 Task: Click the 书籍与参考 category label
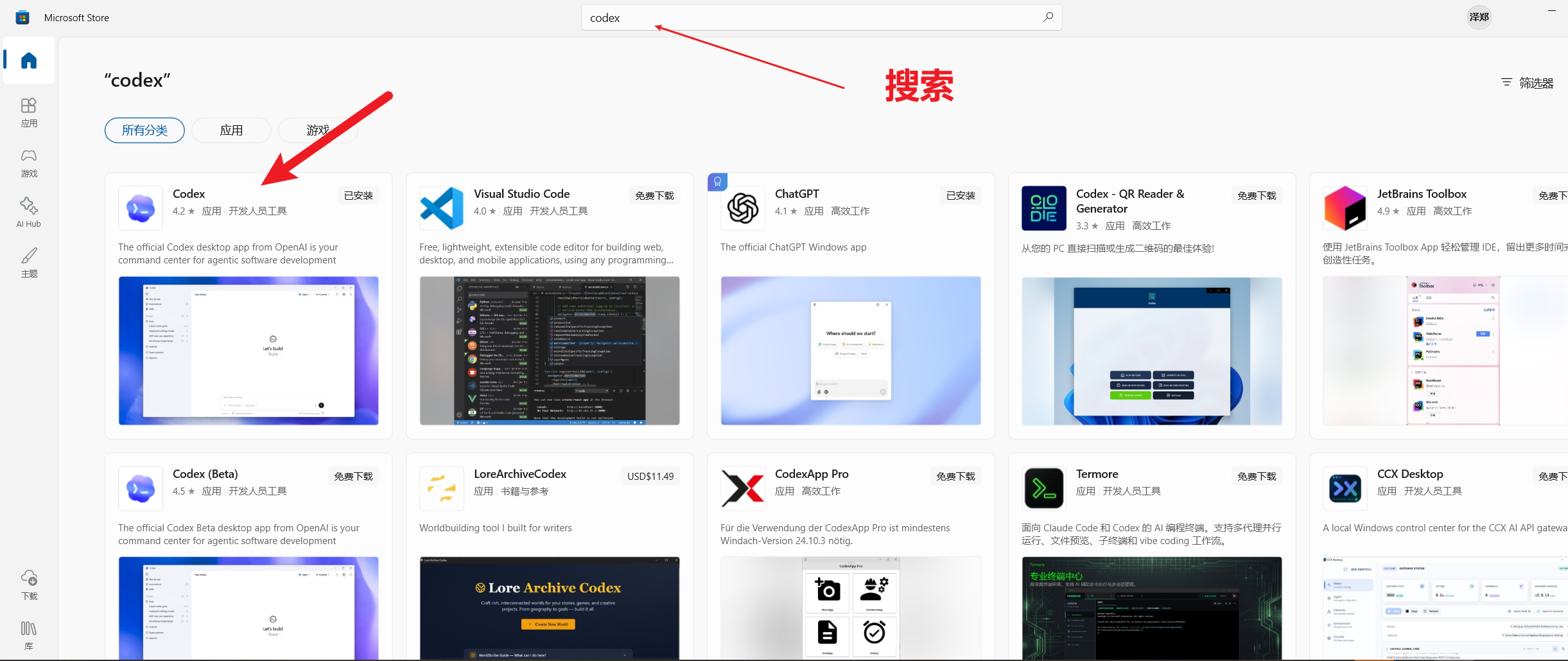[x=525, y=491]
